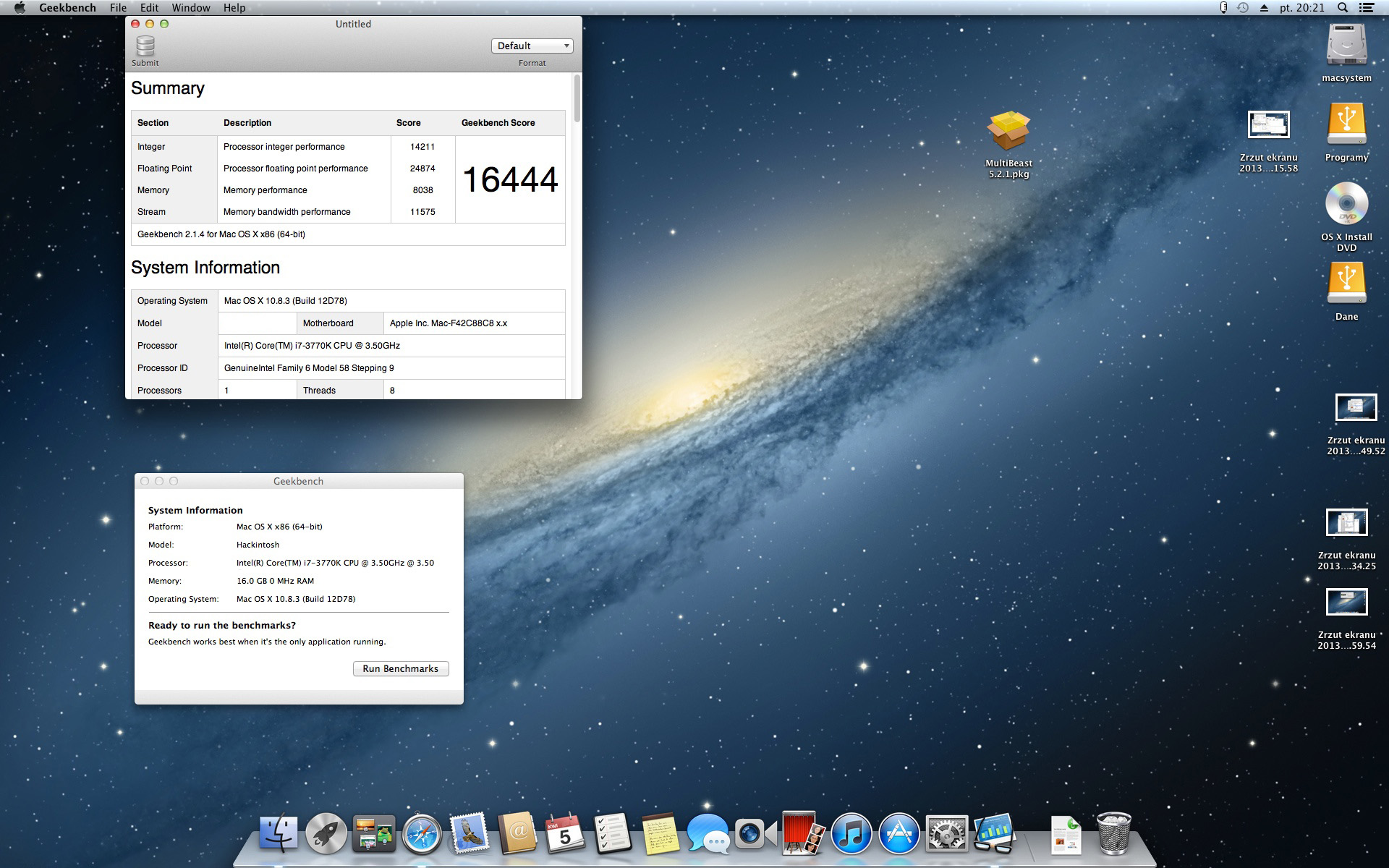
Task: Open Notes from the Dock
Action: pyautogui.click(x=660, y=834)
